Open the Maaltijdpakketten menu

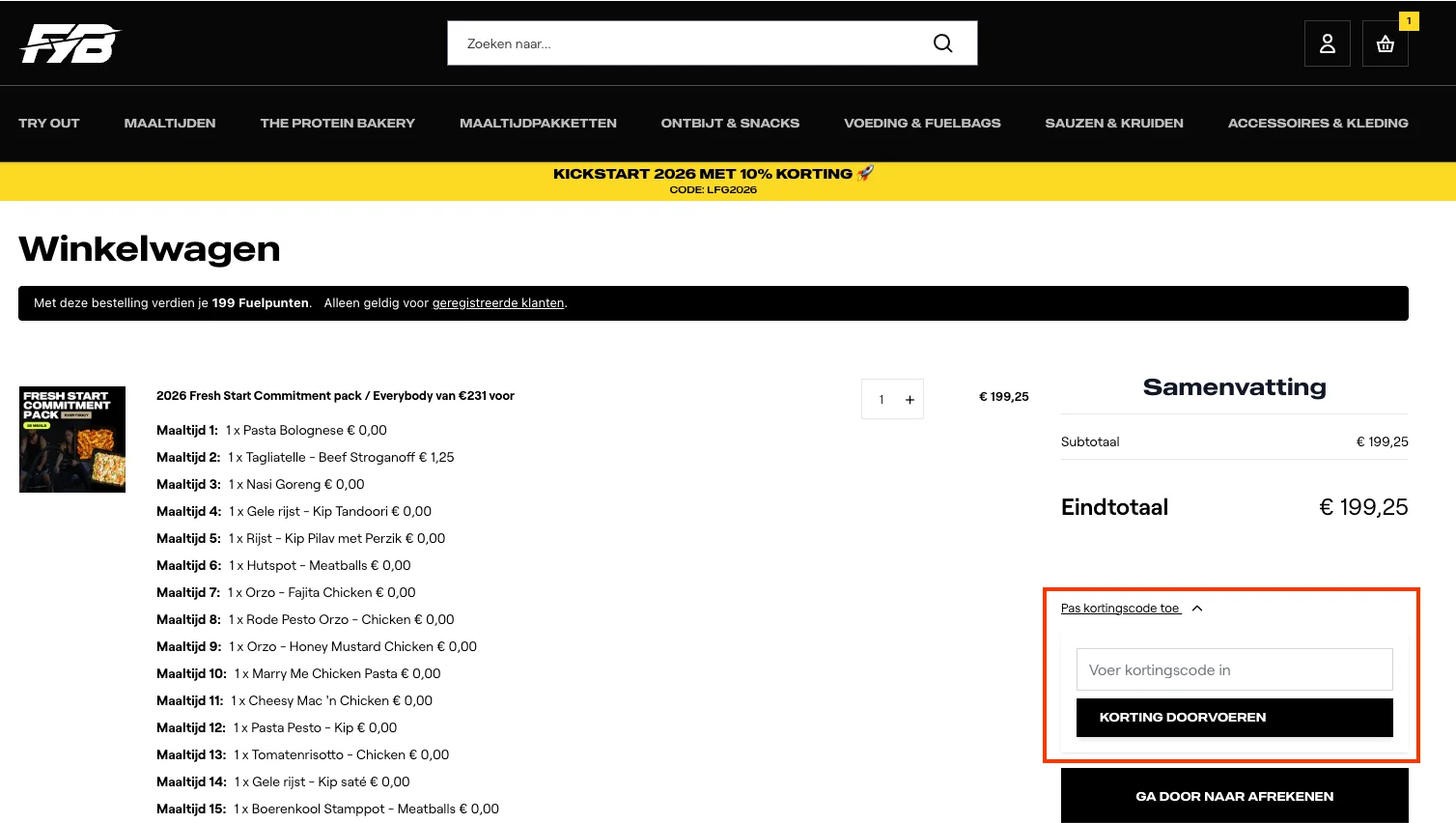point(538,124)
